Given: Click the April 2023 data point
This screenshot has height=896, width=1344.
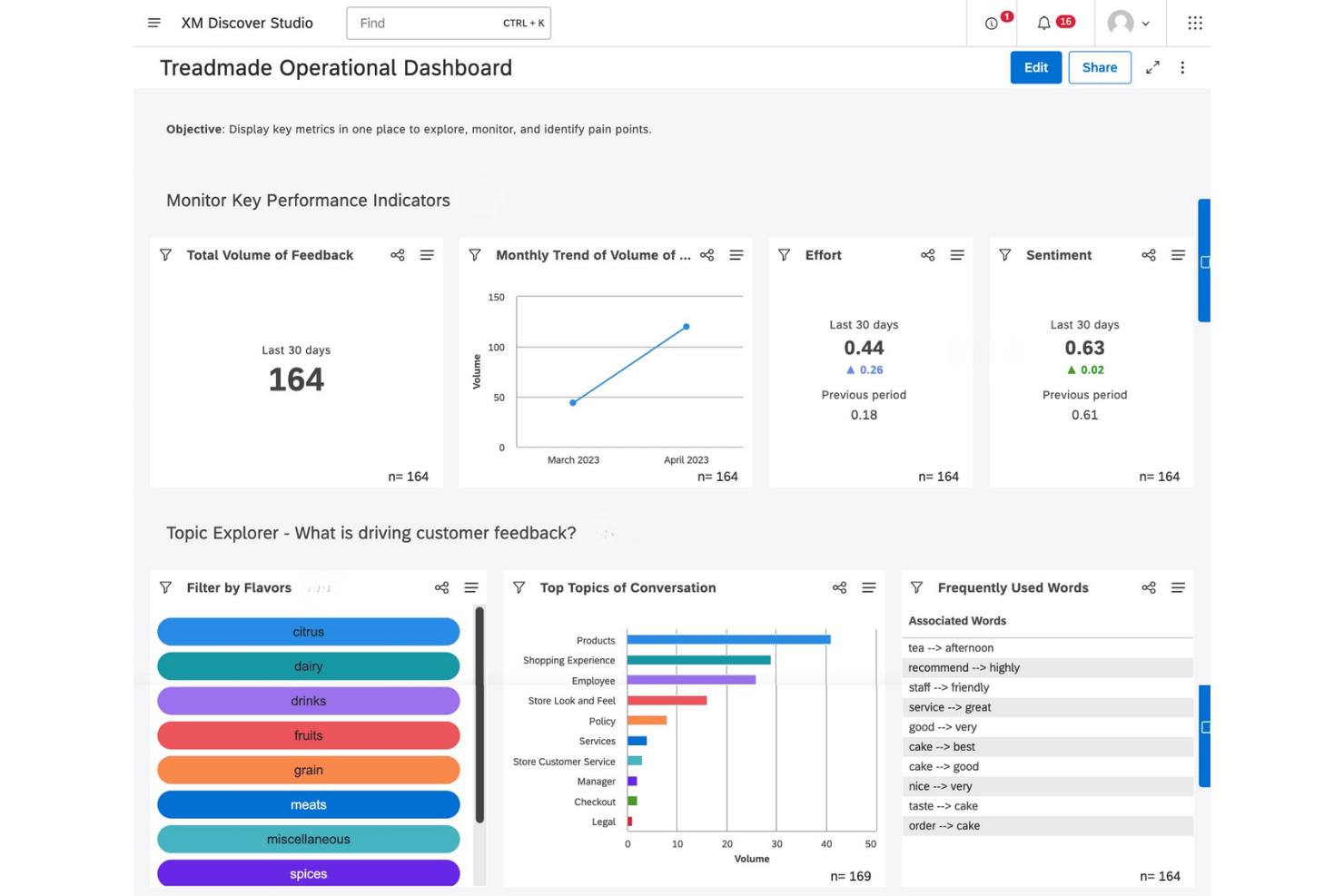Looking at the screenshot, I should point(687,327).
